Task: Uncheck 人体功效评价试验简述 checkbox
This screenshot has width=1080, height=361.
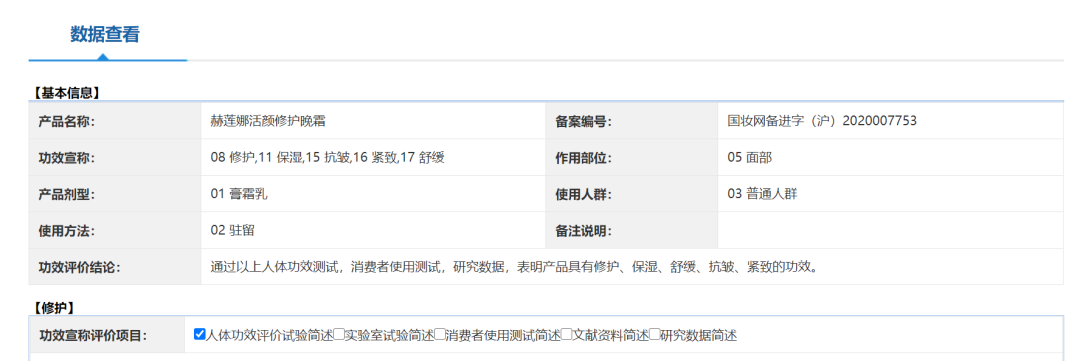Action: (200, 335)
